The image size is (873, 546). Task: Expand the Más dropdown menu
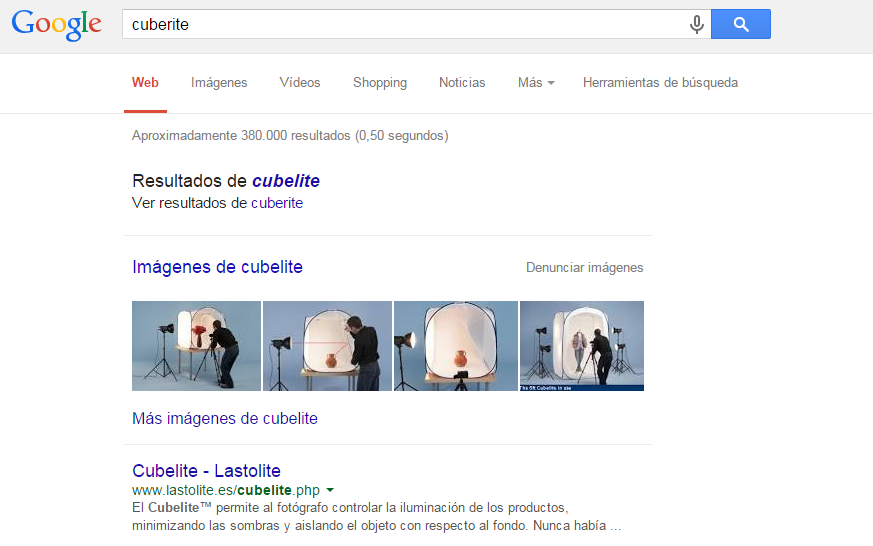point(536,83)
